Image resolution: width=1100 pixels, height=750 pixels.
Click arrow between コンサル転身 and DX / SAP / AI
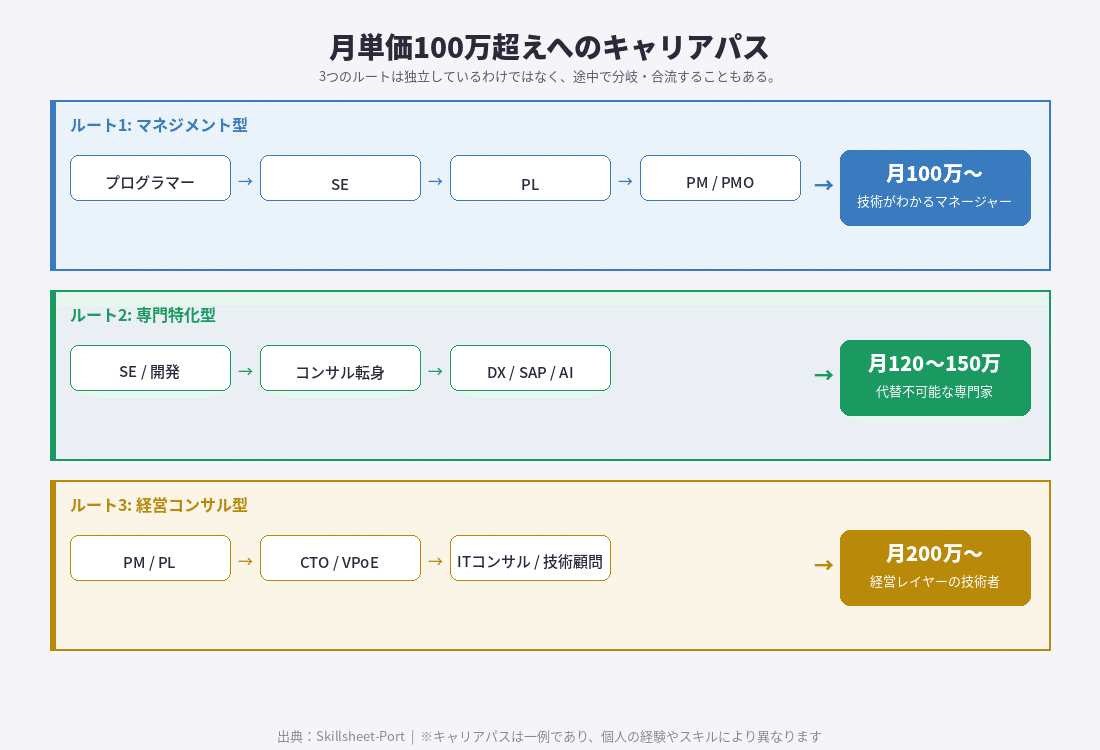pos(435,372)
